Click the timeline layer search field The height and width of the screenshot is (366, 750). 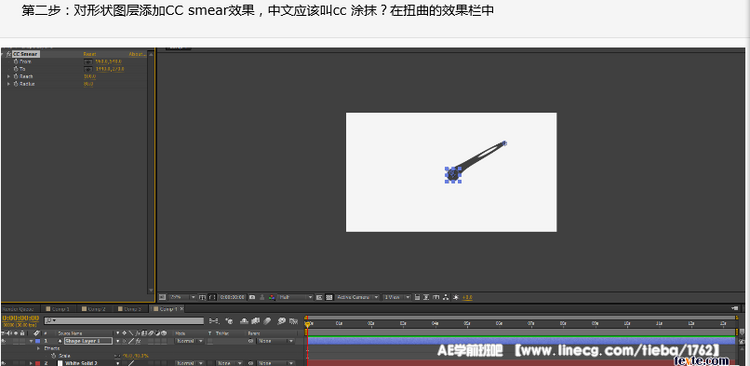[124, 321]
